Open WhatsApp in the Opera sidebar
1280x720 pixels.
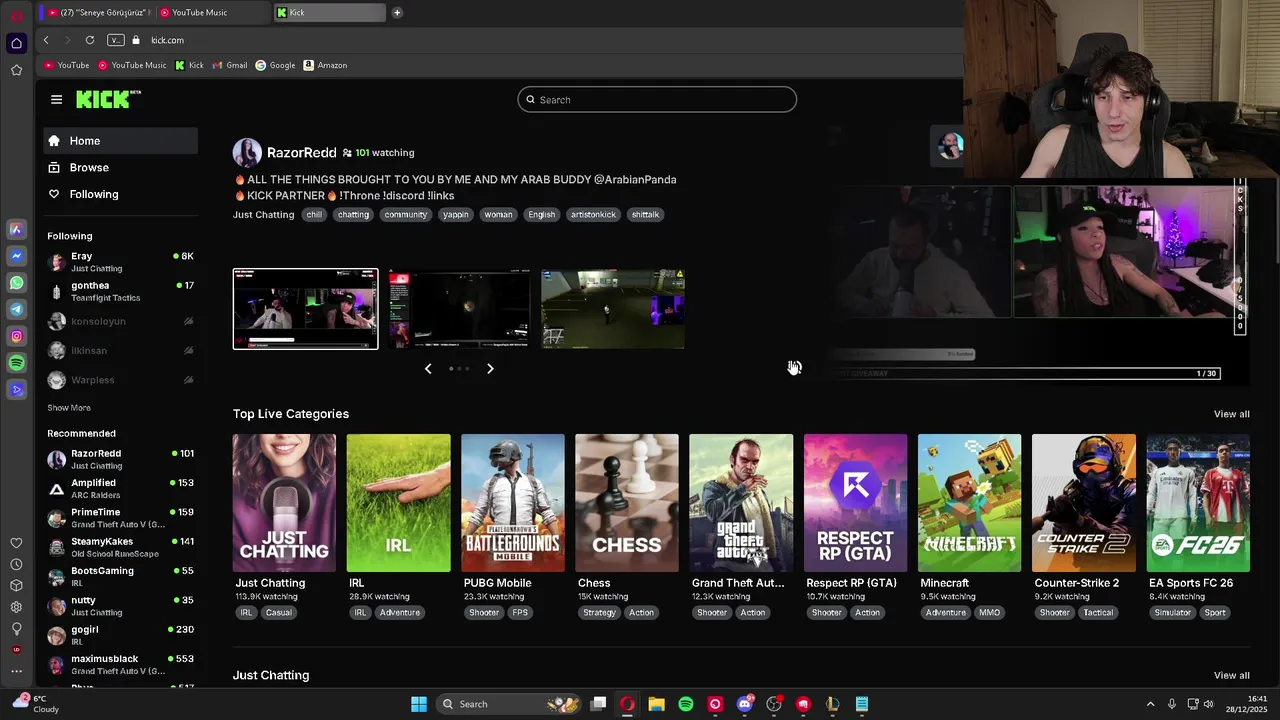coord(16,283)
